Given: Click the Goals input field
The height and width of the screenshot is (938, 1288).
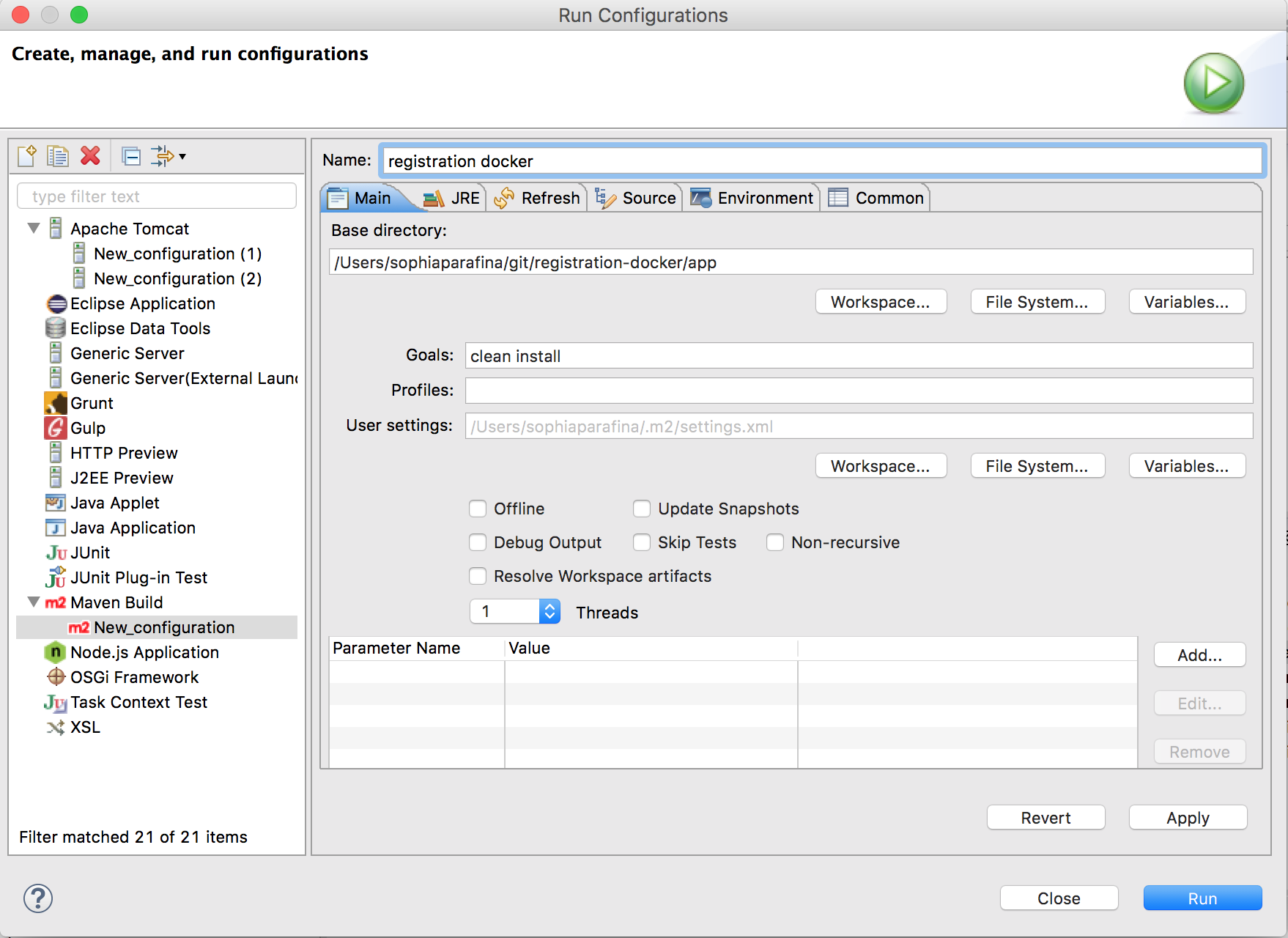Looking at the screenshot, I should click(858, 356).
